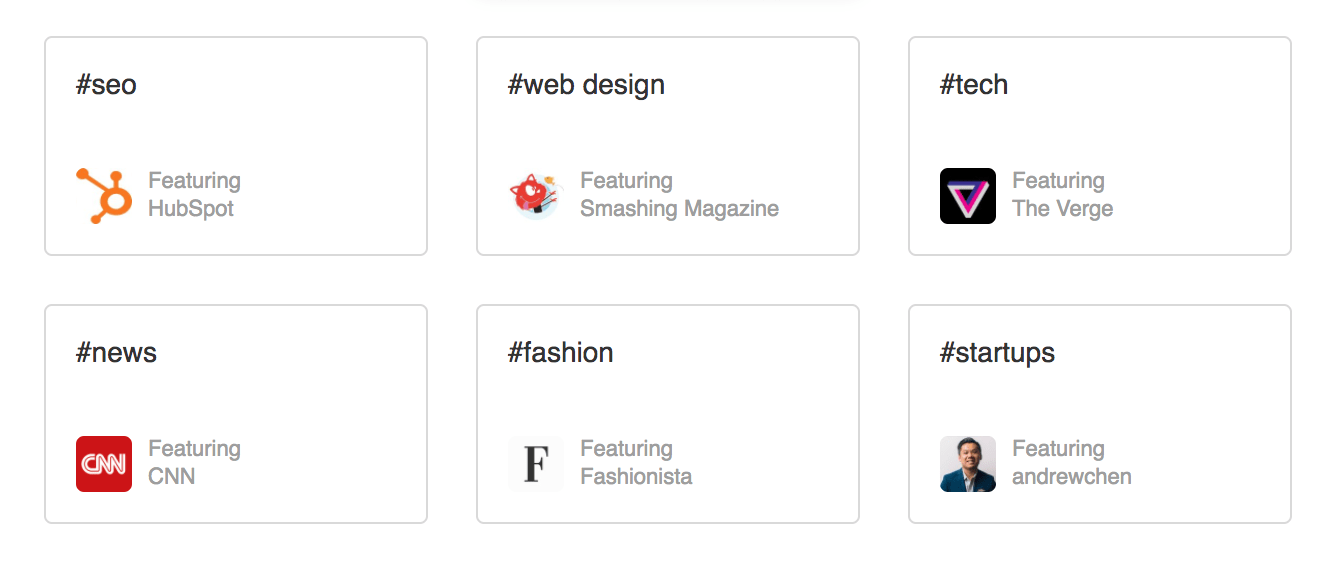Click the HubSpot sprocket logo
The image size is (1330, 562).
pyautogui.click(x=104, y=195)
